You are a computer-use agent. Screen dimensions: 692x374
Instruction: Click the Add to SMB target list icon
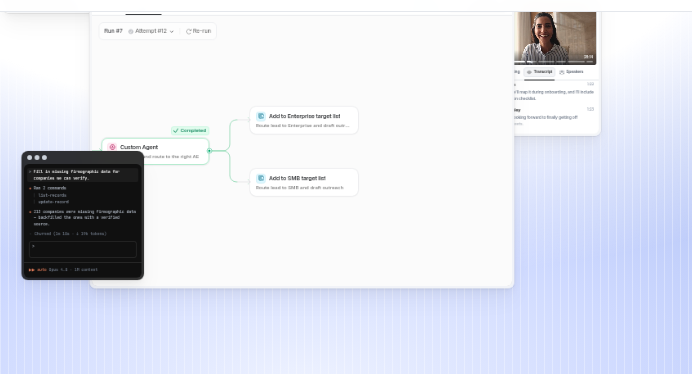click(261, 178)
